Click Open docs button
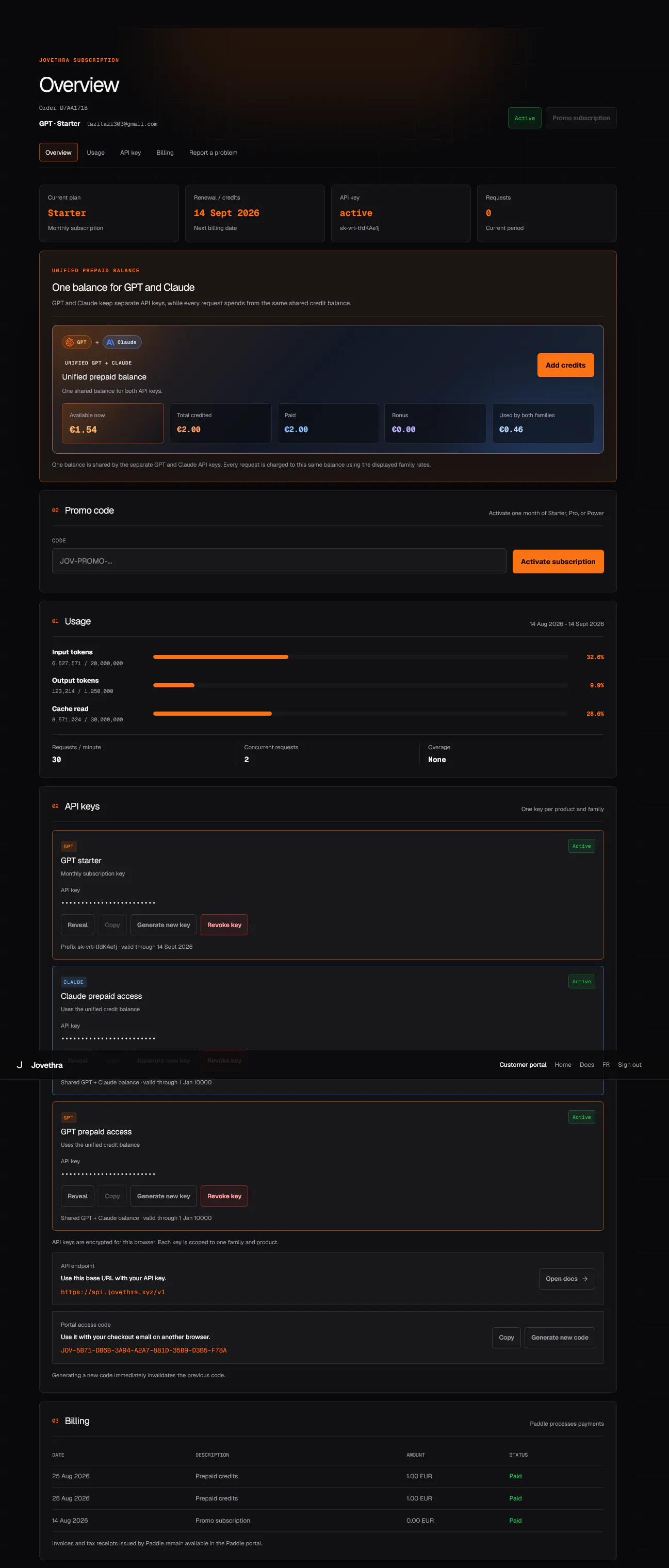The image size is (669, 1568). (567, 1279)
